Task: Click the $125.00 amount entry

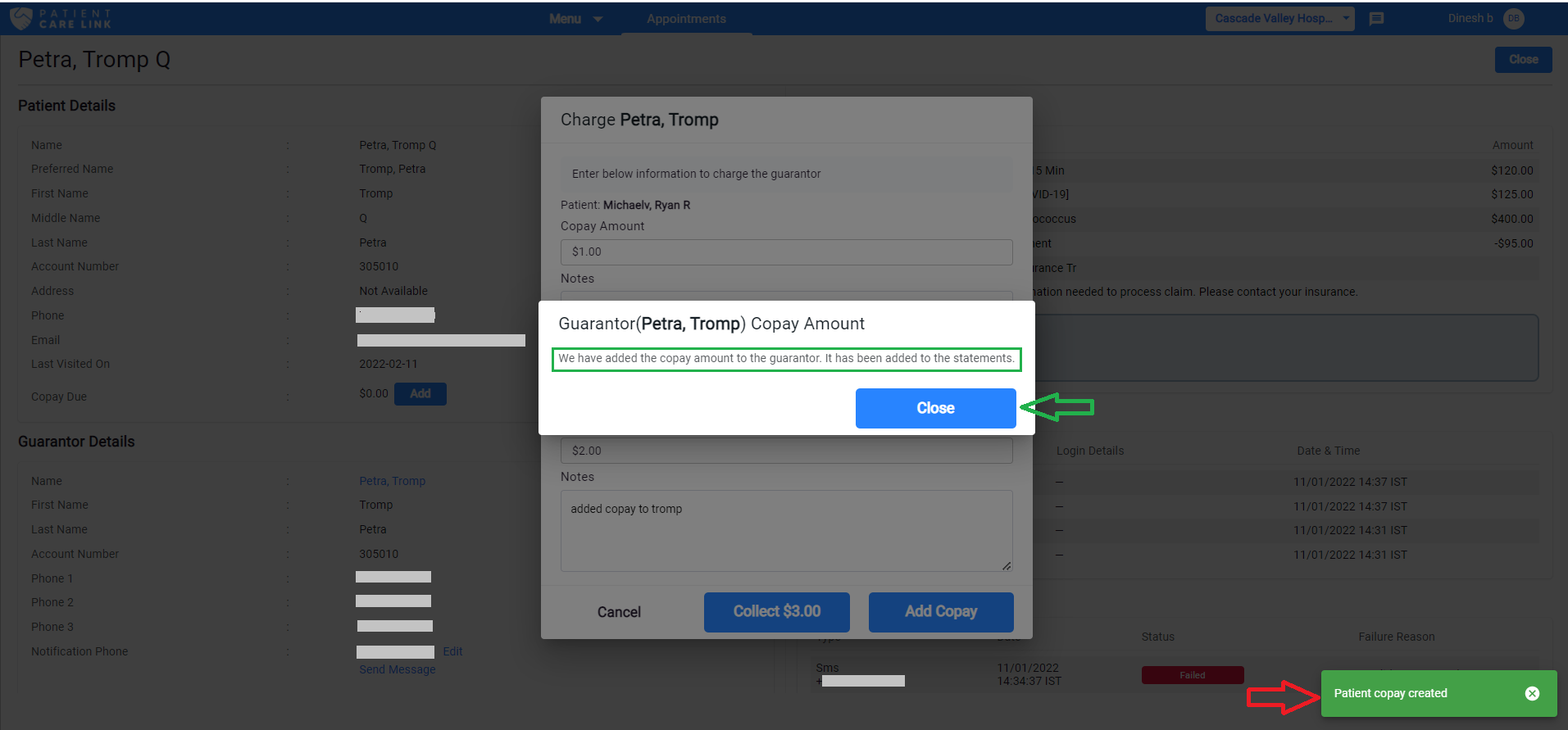Action: point(1511,194)
